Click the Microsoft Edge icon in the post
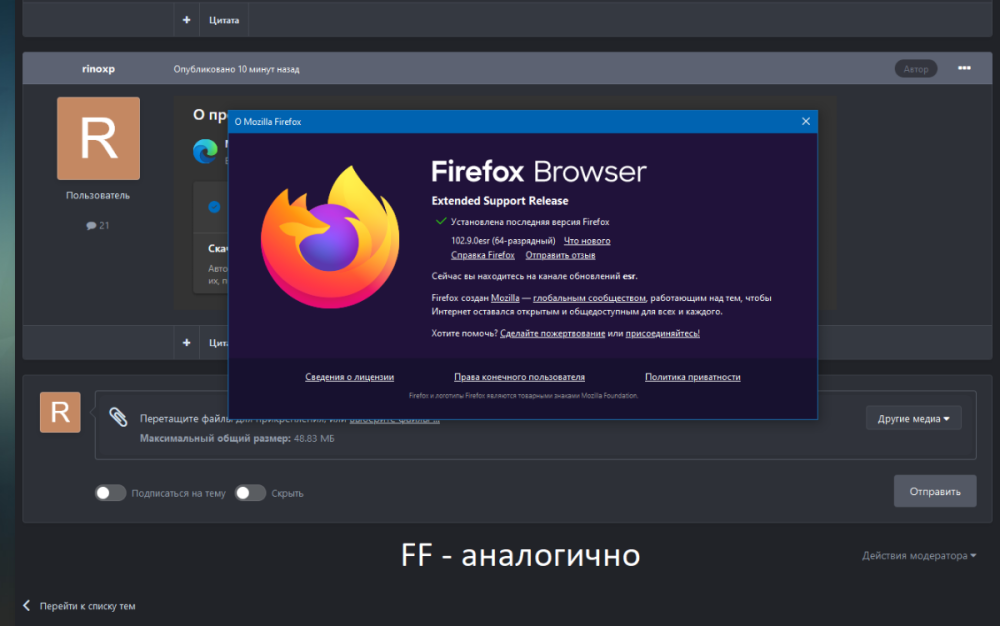The image size is (1000, 626). 206,151
